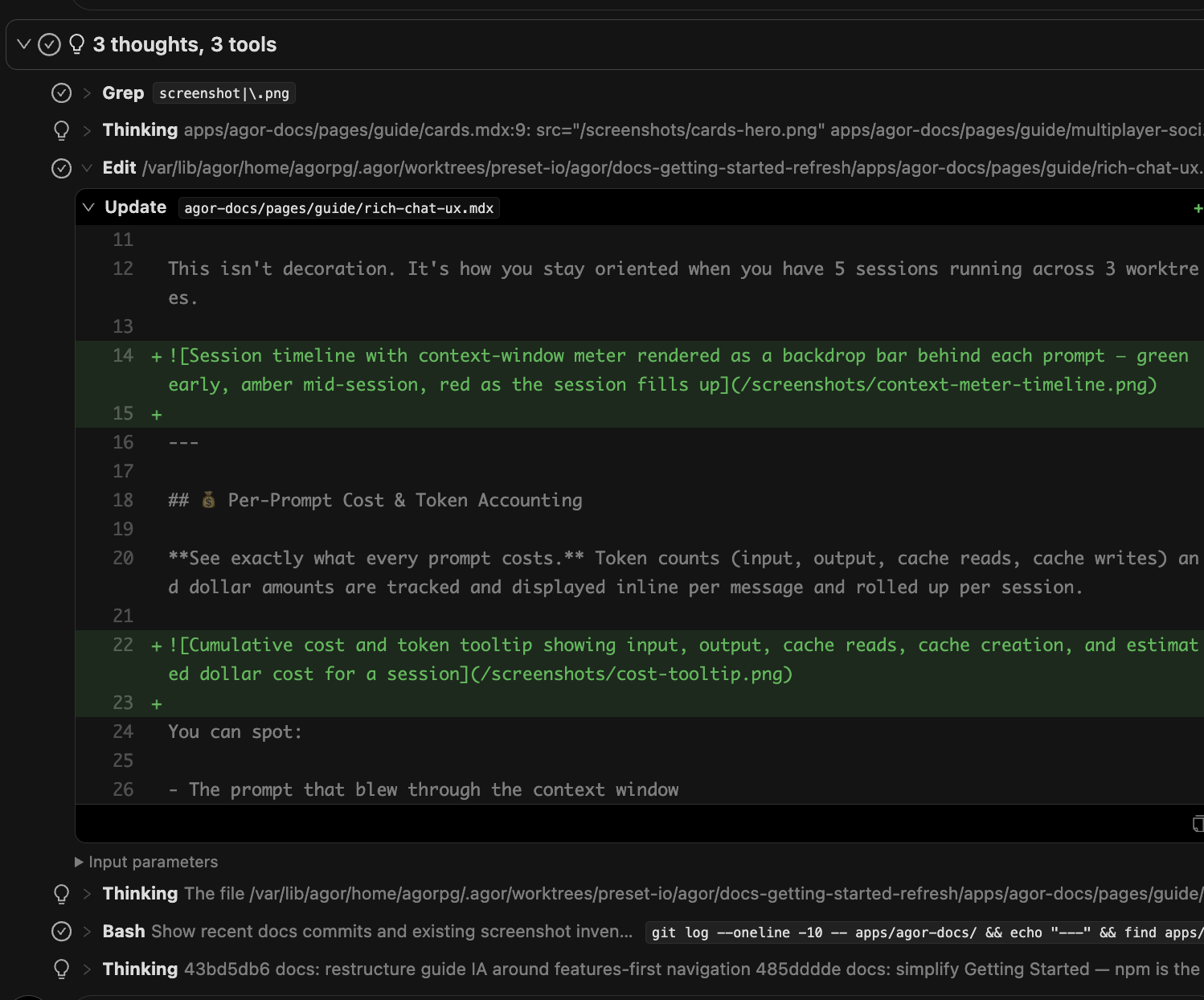Click the 'screenshot|\.png' pattern tag

224,93
